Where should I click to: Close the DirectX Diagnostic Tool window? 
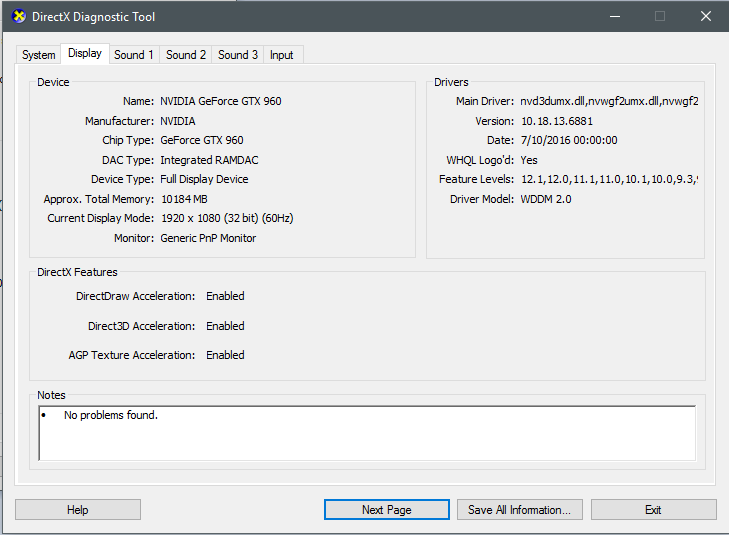click(x=705, y=17)
